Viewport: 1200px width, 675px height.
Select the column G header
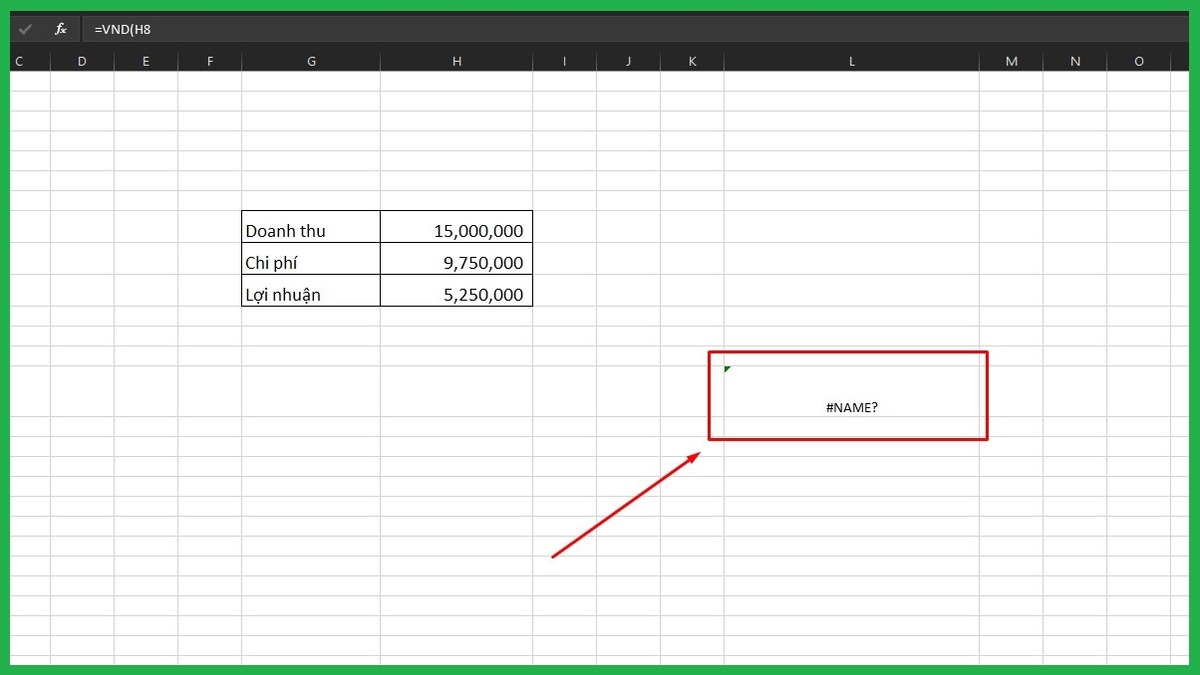[x=311, y=60]
